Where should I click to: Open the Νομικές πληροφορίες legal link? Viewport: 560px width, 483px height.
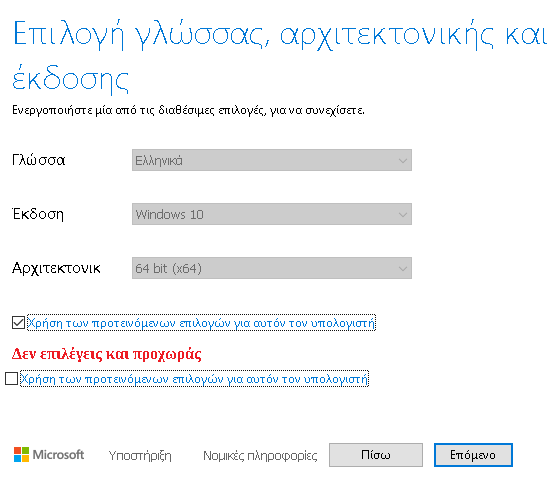point(260,455)
